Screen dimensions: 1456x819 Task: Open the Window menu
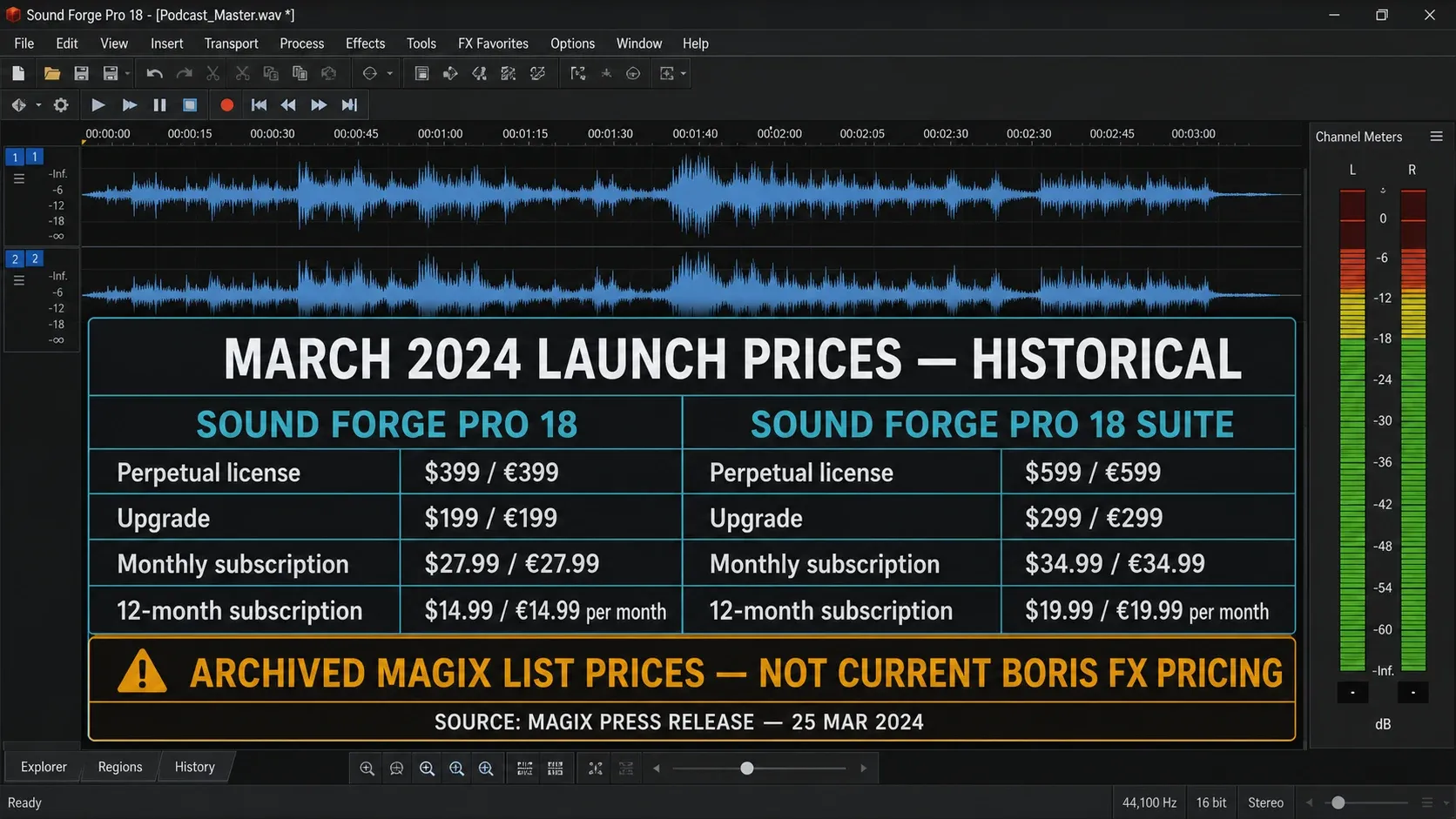pos(638,44)
